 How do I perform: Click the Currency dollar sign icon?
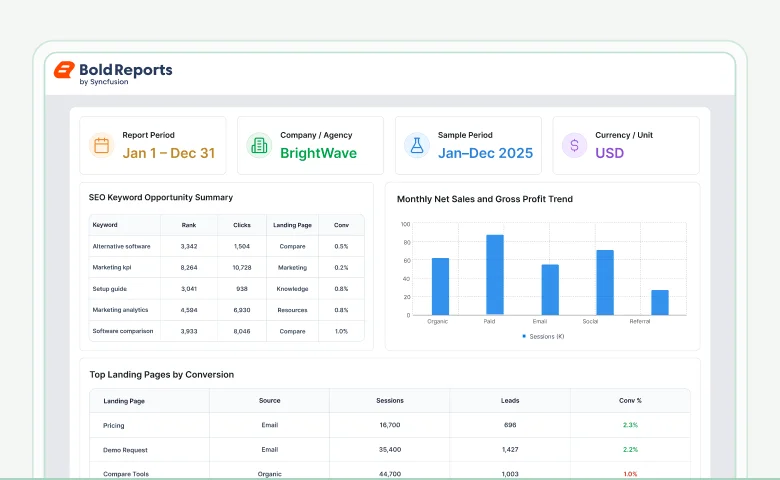click(x=575, y=145)
